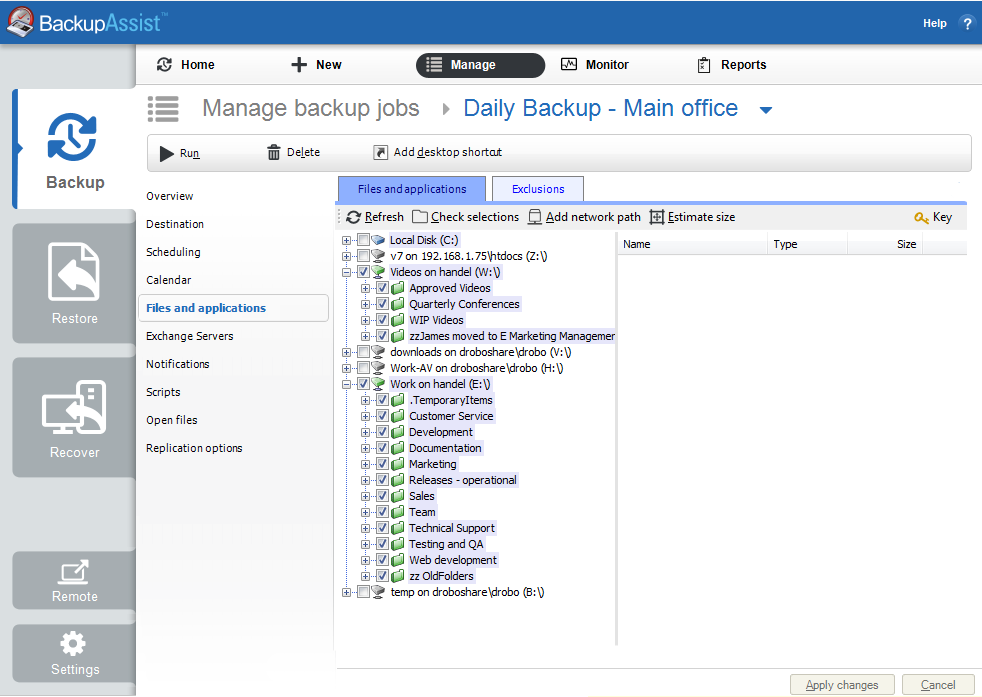
Task: Click the Add network path icon
Action: tap(534, 217)
